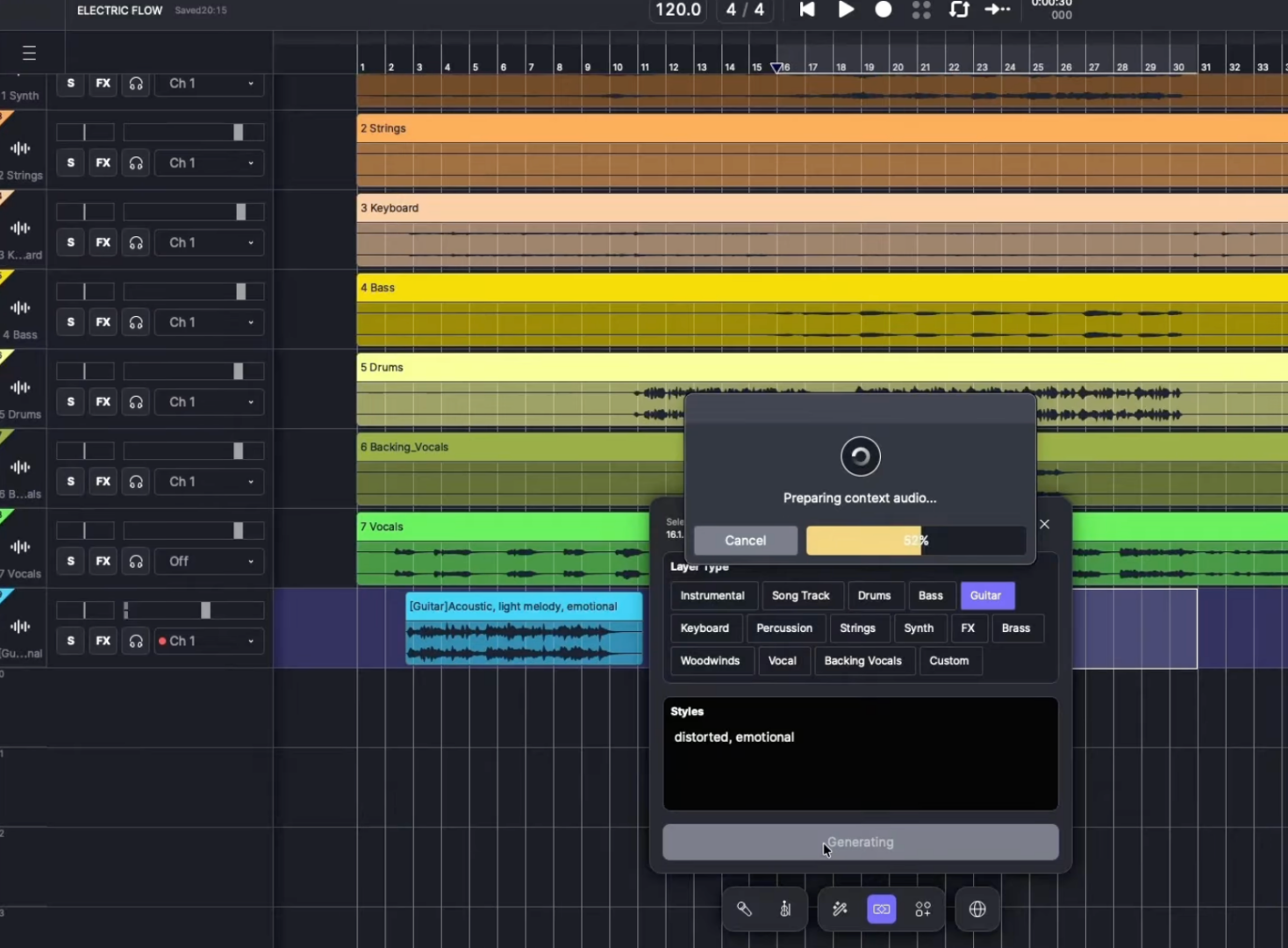
Task: Select the Drums layer type
Action: coord(873,596)
